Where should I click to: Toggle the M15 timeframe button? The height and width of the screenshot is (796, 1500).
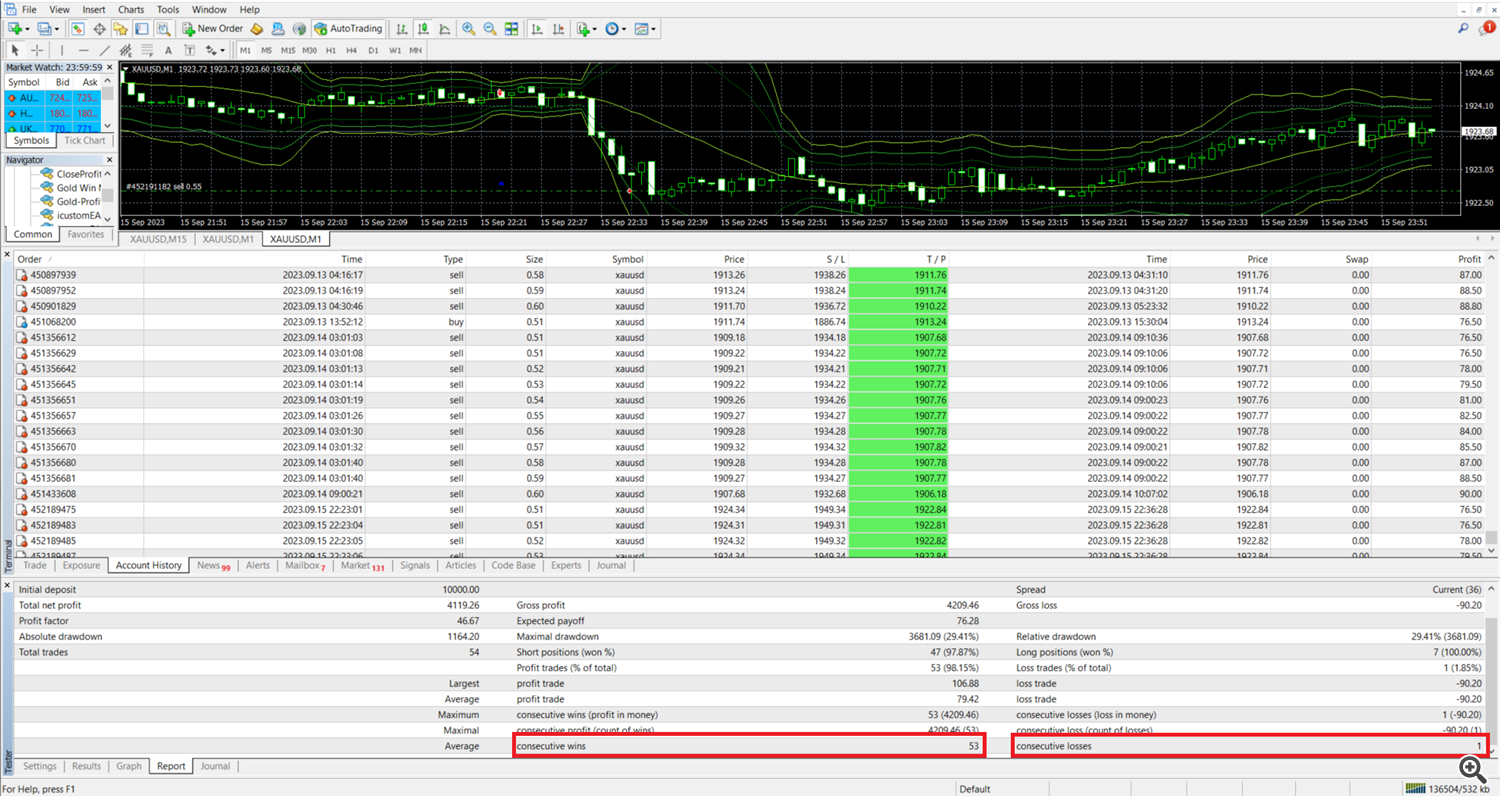tap(288, 50)
